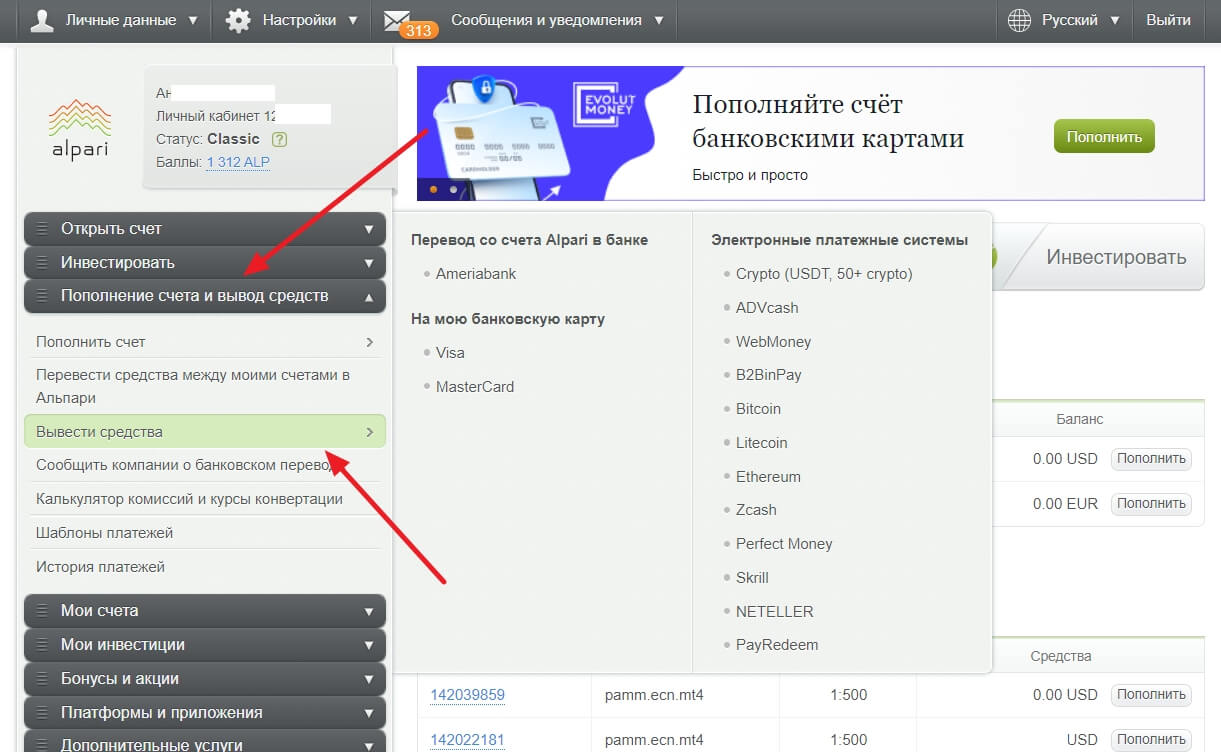This screenshot has width=1221, height=752.
Task: Click the 1 312 ALP points link
Action: coord(238,162)
